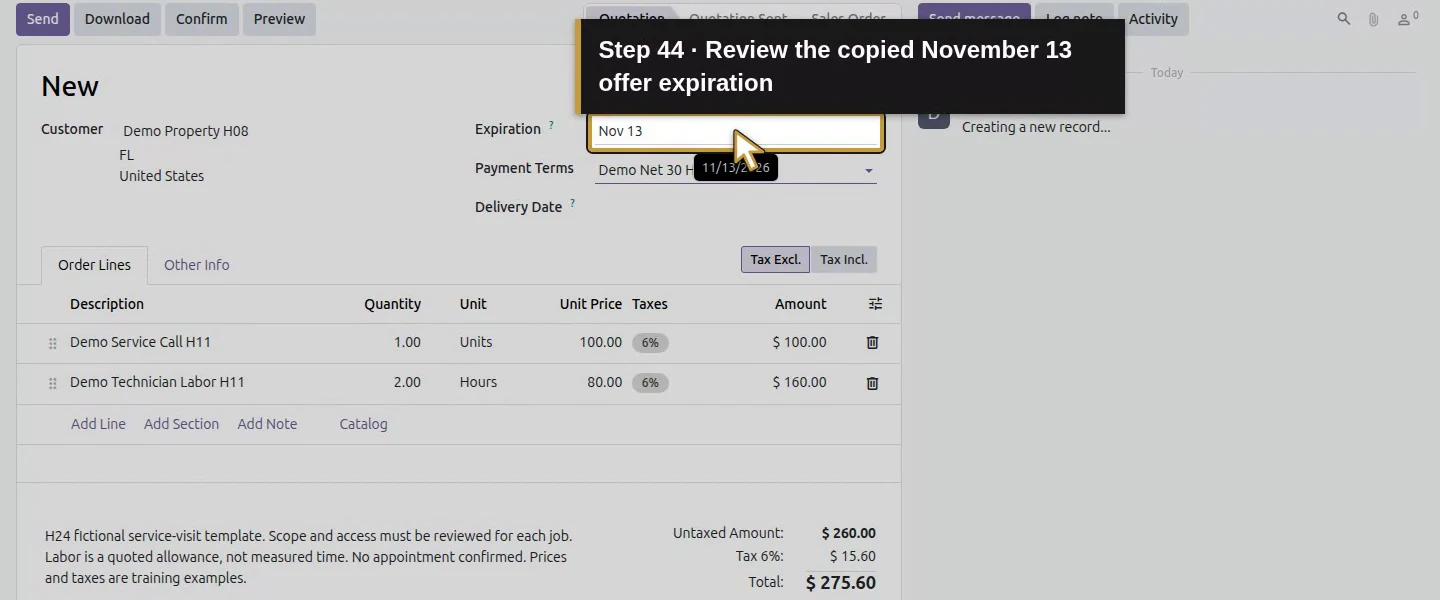Screen dimensions: 1440x600
Task: Edit the H24 terms and conditions note
Action: pyautogui.click(x=310, y=557)
